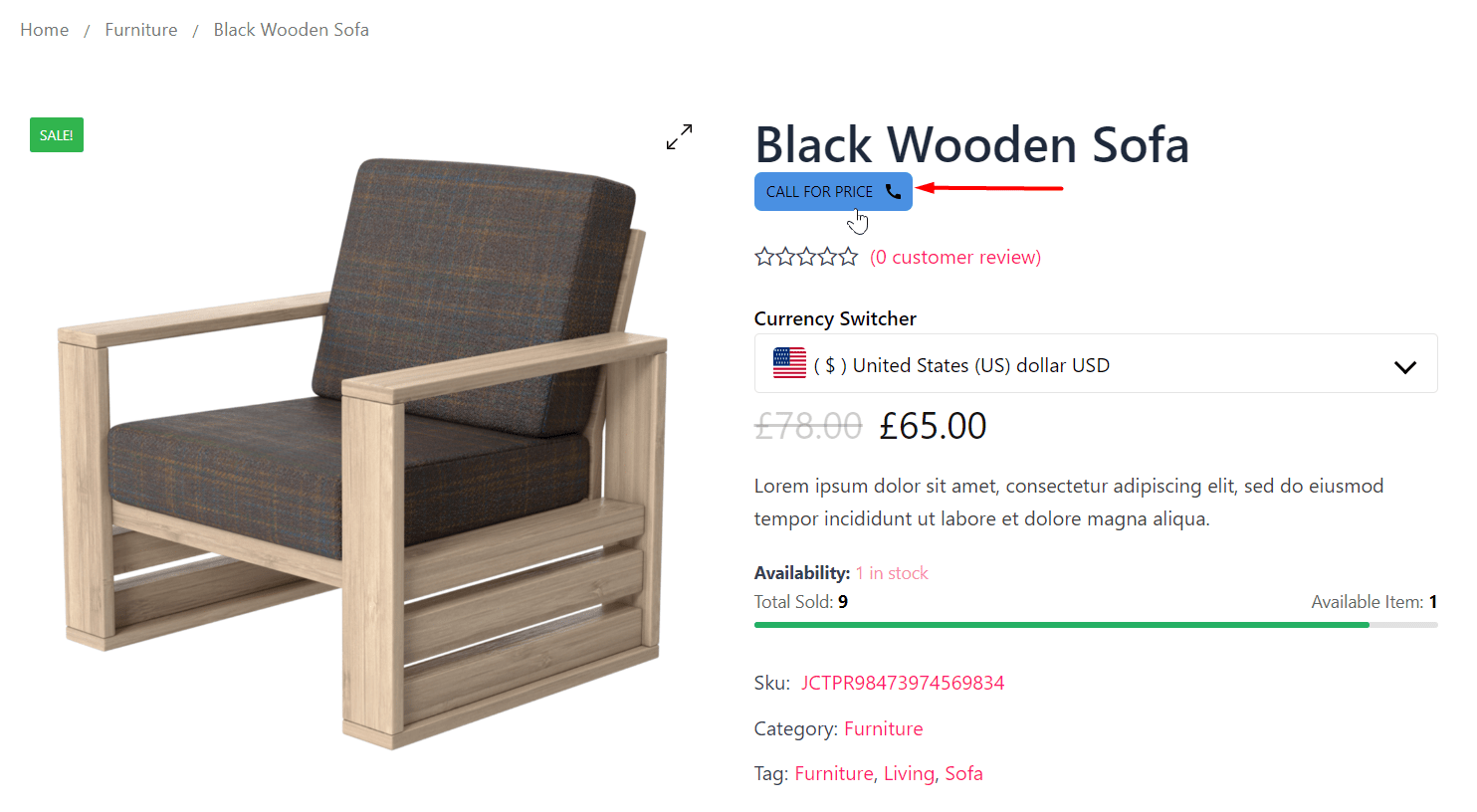Open the 0 customer review link
Image resolution: width=1477 pixels, height=812 pixels.
[x=954, y=256]
